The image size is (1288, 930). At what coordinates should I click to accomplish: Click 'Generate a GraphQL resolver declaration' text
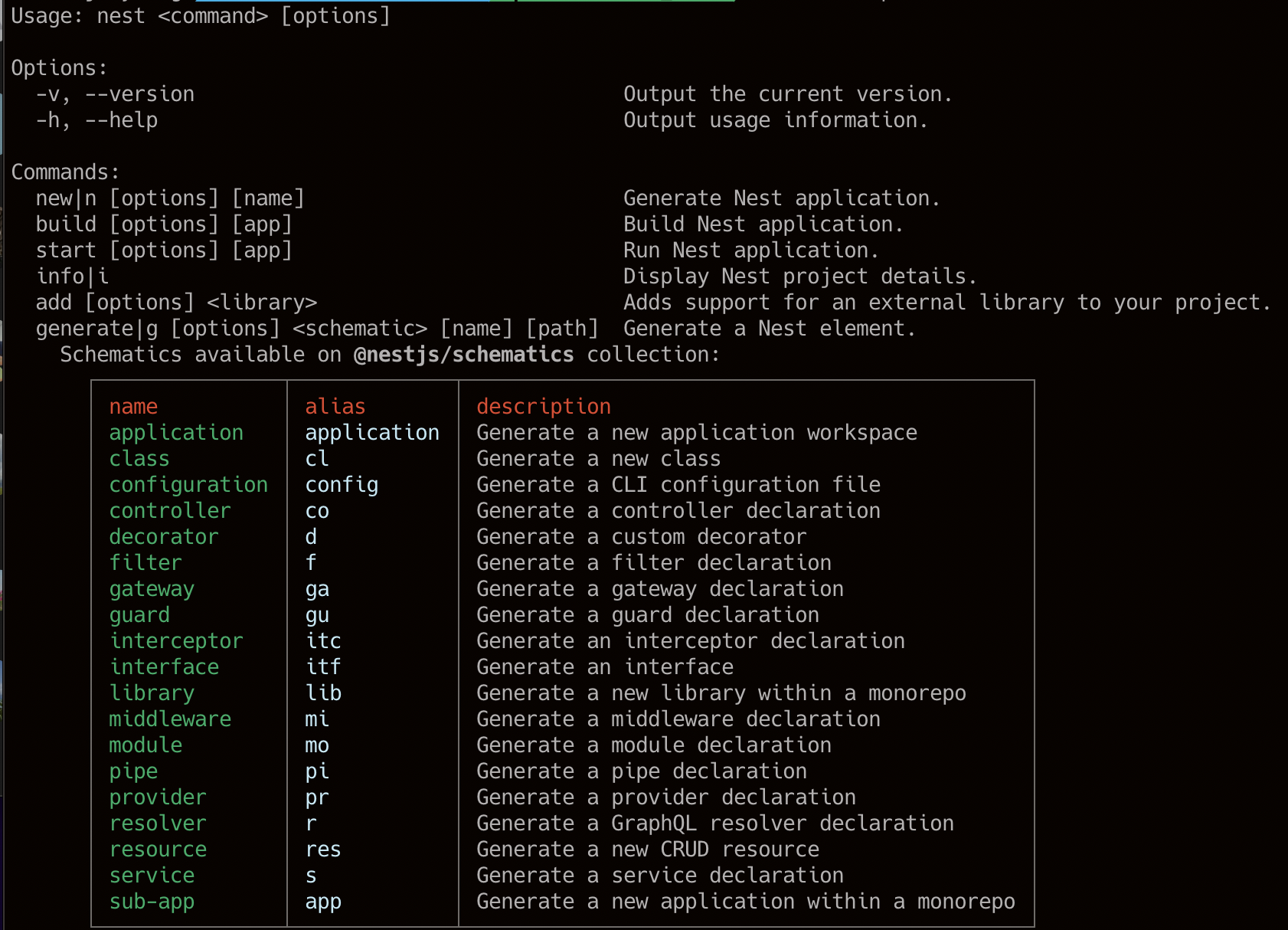(715, 824)
